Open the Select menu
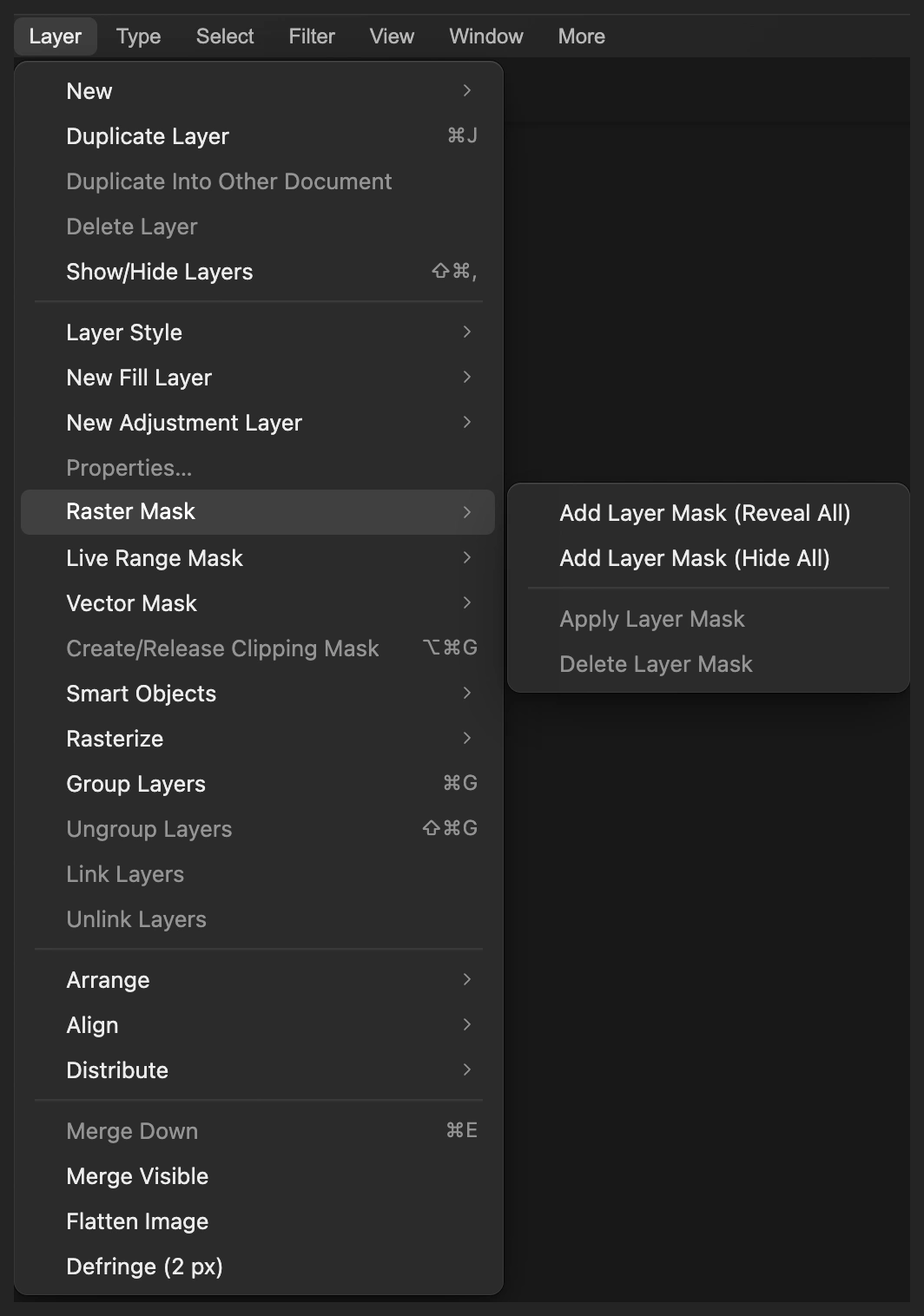The image size is (924, 1316). (x=225, y=36)
